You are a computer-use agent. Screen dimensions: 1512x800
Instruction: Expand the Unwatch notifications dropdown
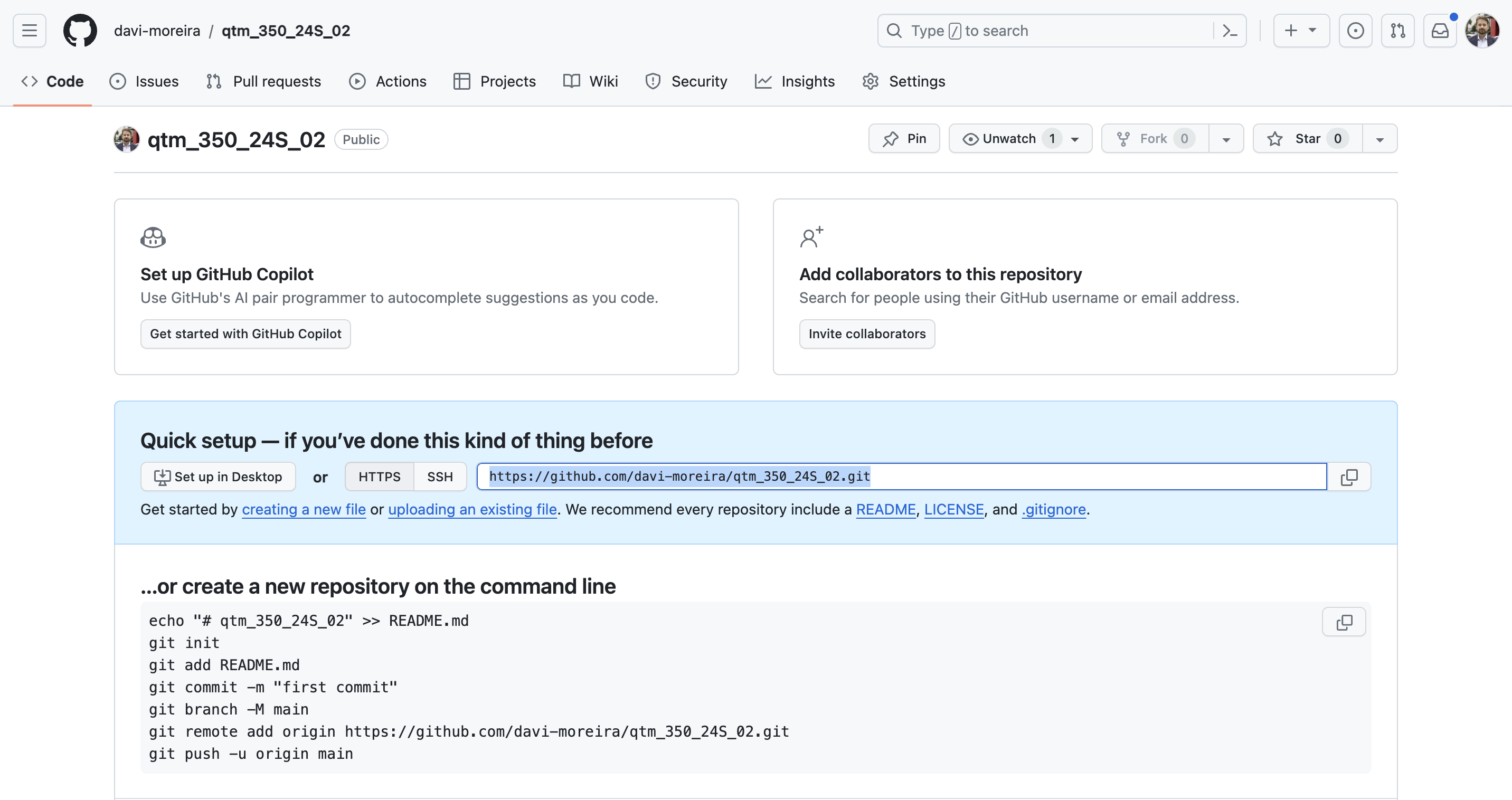click(x=1075, y=139)
